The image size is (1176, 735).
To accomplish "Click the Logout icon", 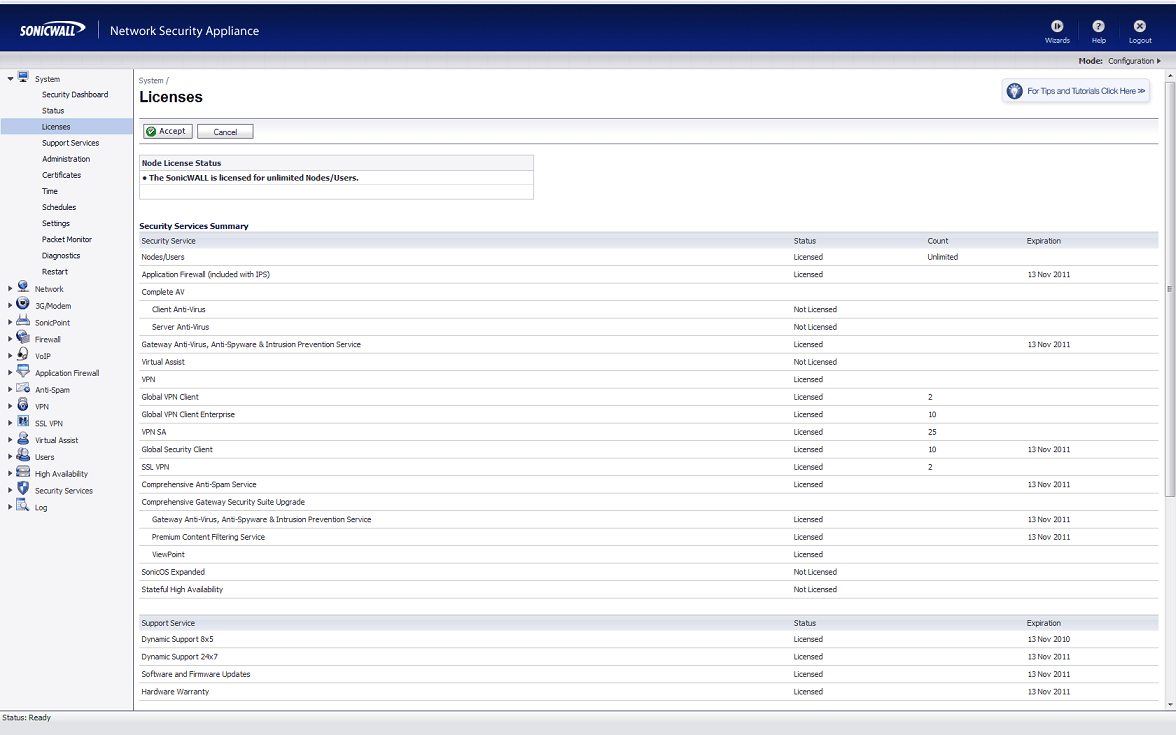I will (x=1139, y=26).
